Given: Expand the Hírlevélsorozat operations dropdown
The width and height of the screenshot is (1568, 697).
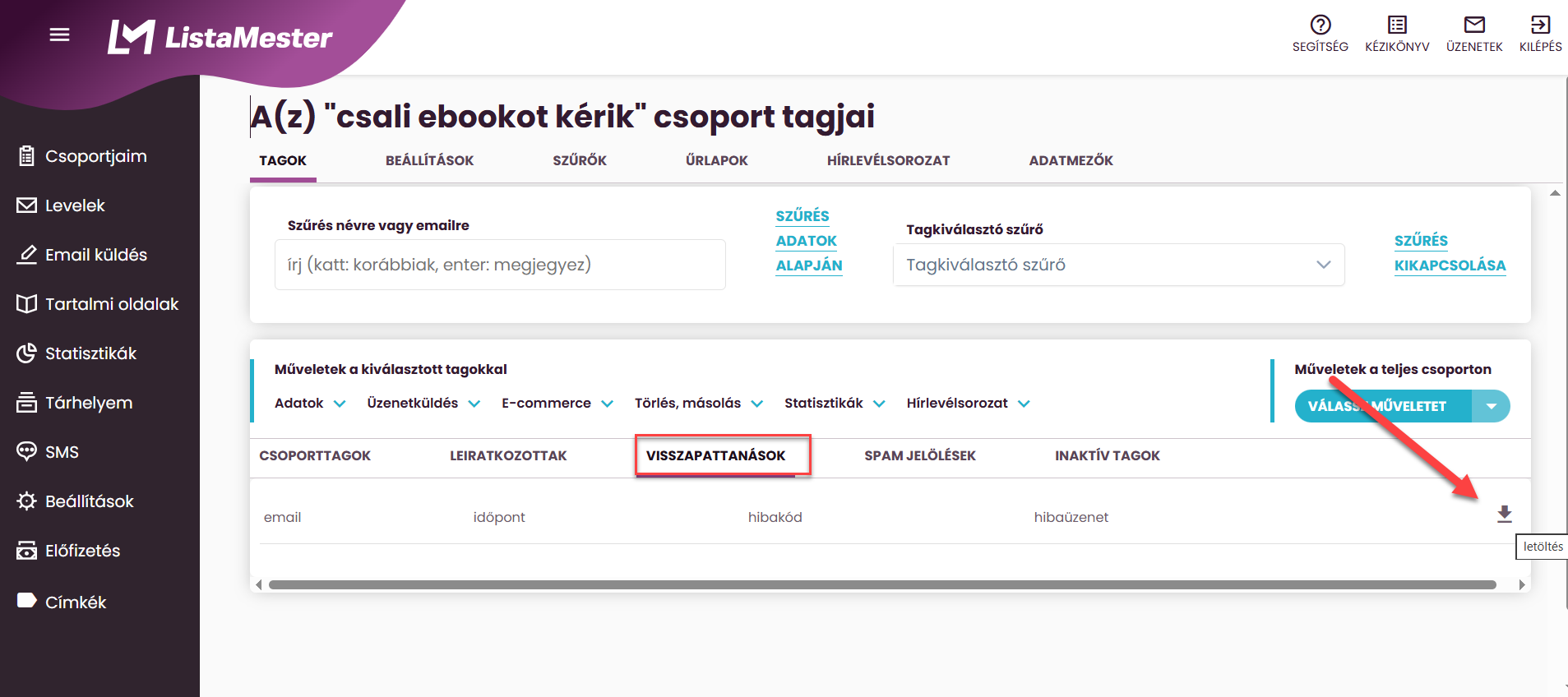Looking at the screenshot, I should click(969, 403).
